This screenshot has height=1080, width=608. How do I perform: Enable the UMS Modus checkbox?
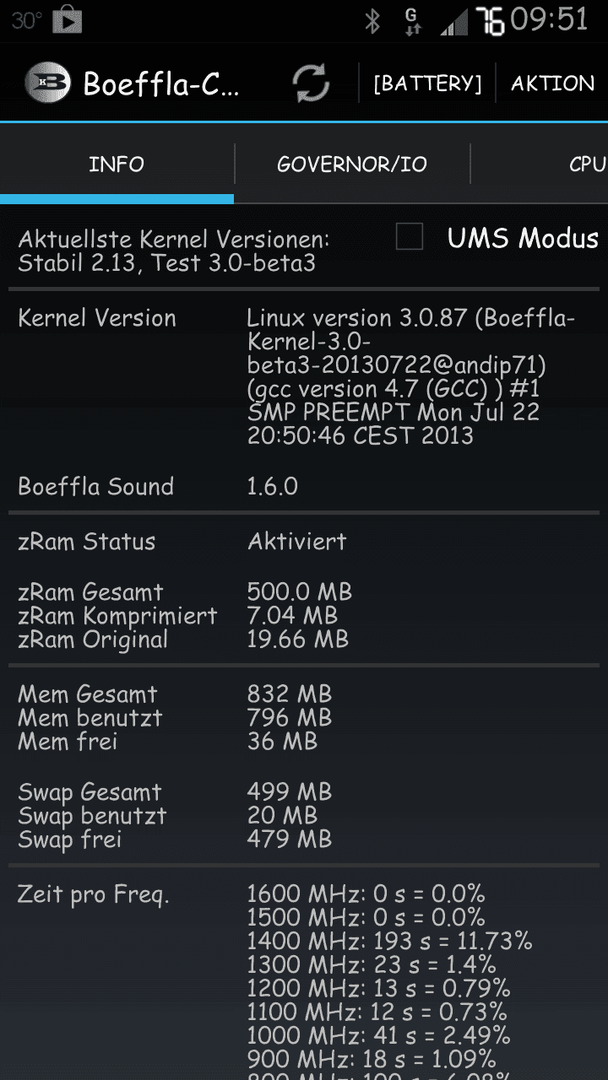point(409,237)
